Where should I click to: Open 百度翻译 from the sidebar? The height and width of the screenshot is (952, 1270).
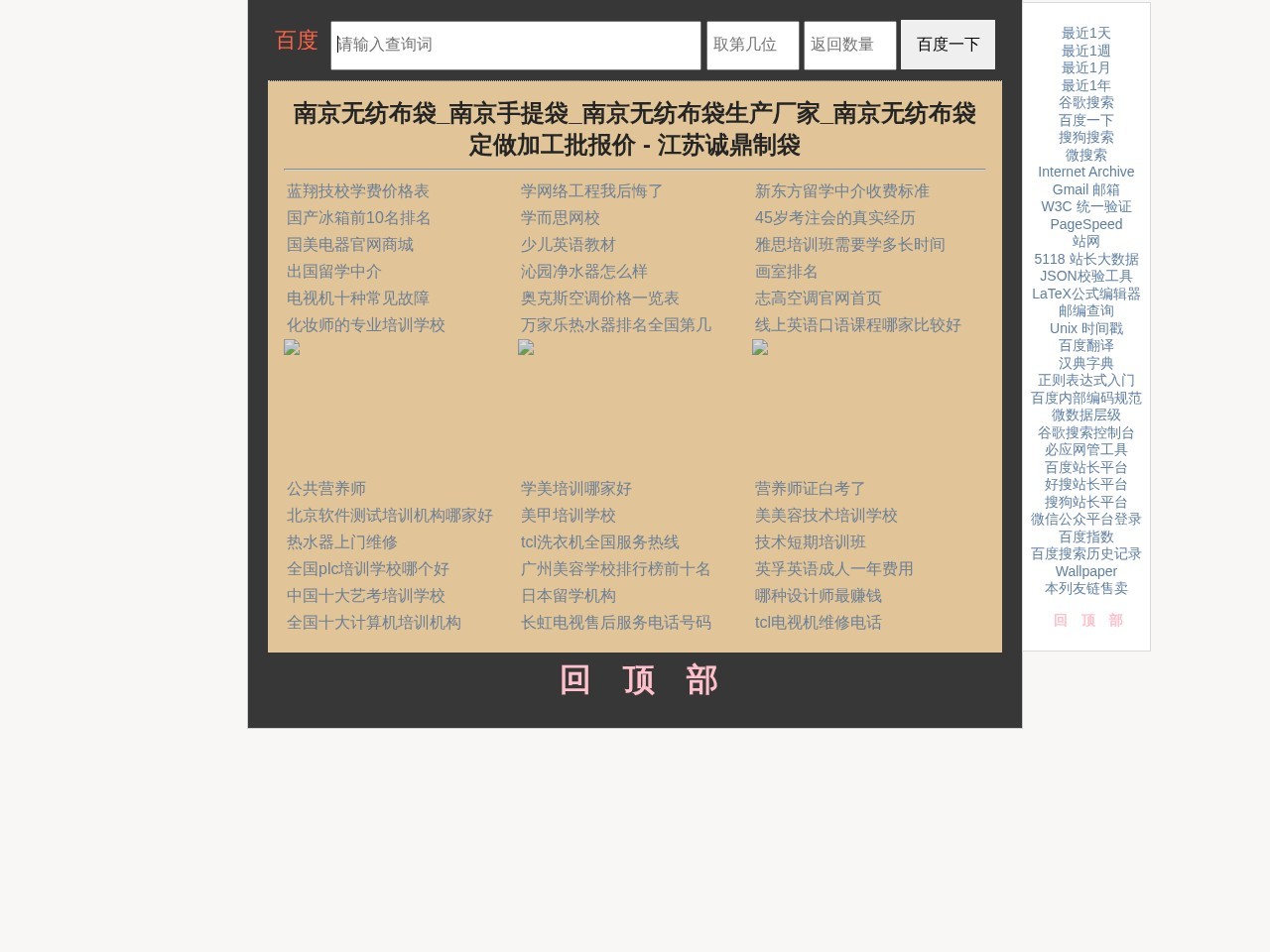(1085, 345)
